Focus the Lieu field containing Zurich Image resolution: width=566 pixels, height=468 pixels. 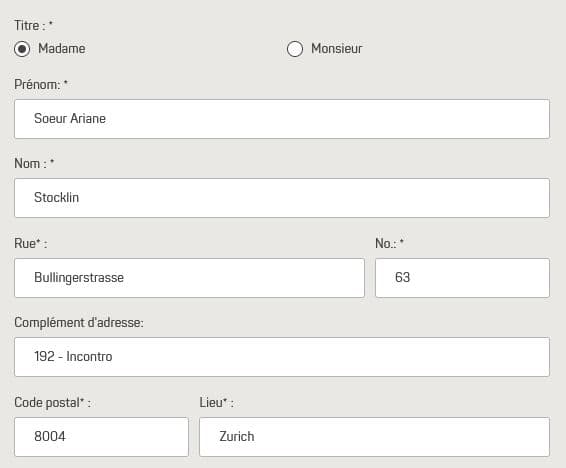click(x=374, y=437)
